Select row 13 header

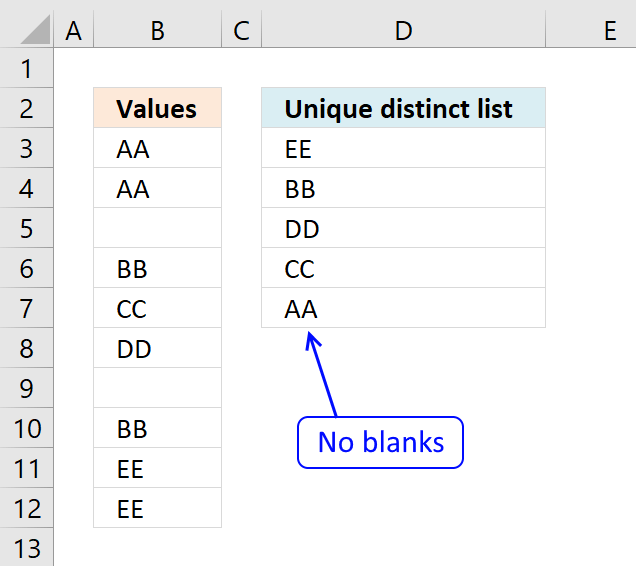[27, 548]
